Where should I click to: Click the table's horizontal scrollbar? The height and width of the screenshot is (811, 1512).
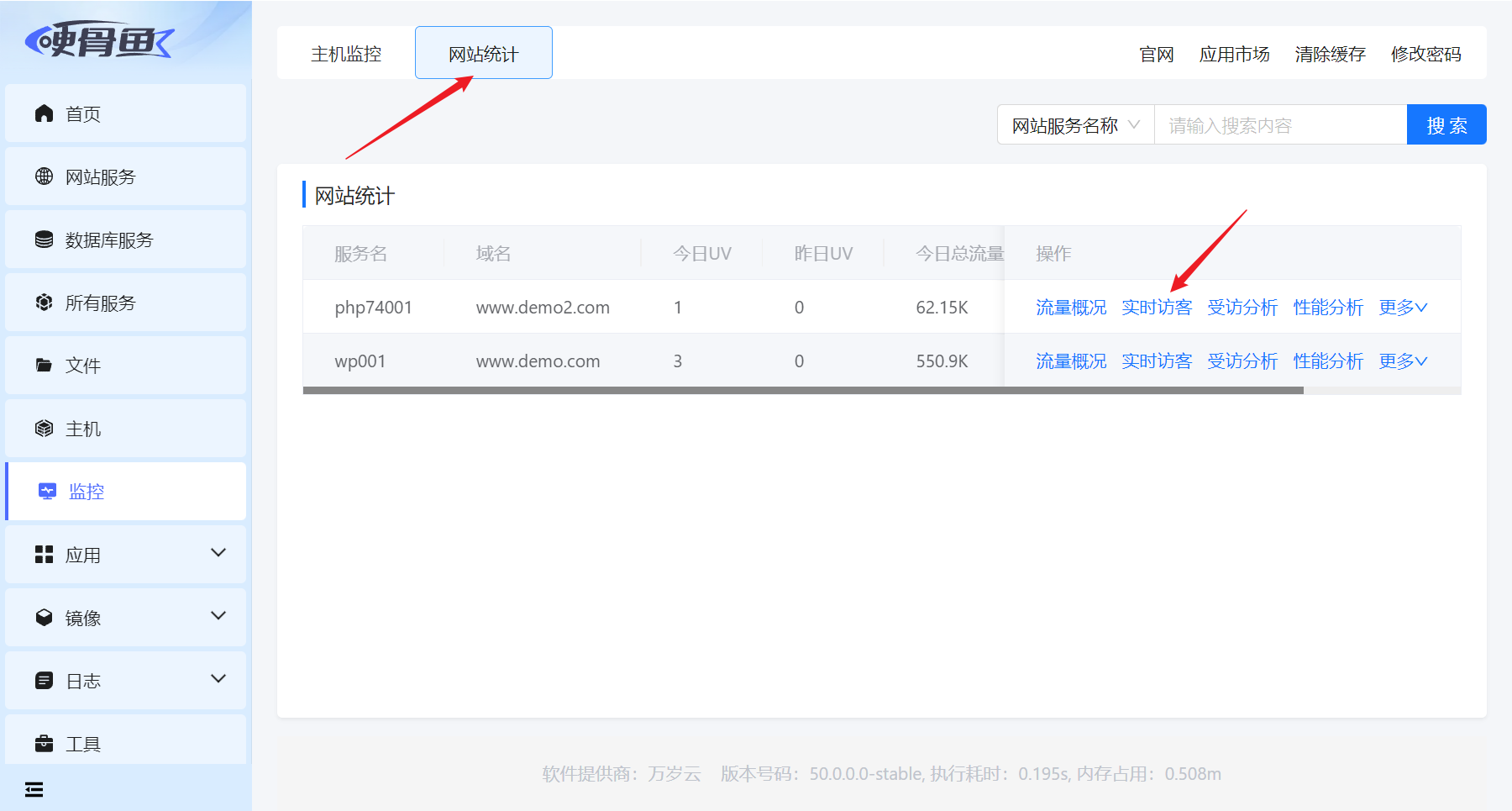(803, 391)
